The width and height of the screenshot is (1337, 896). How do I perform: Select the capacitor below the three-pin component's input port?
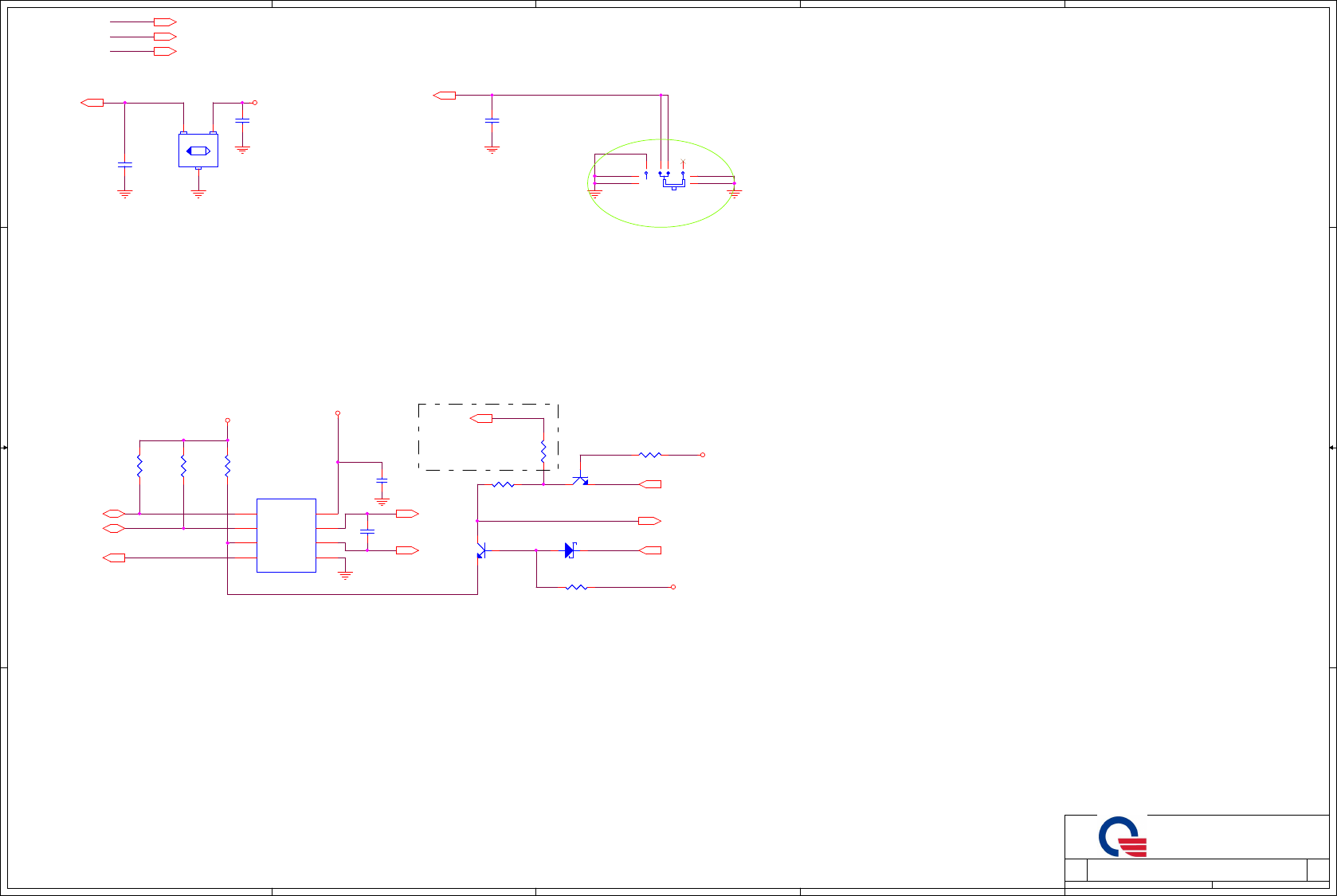(x=124, y=165)
